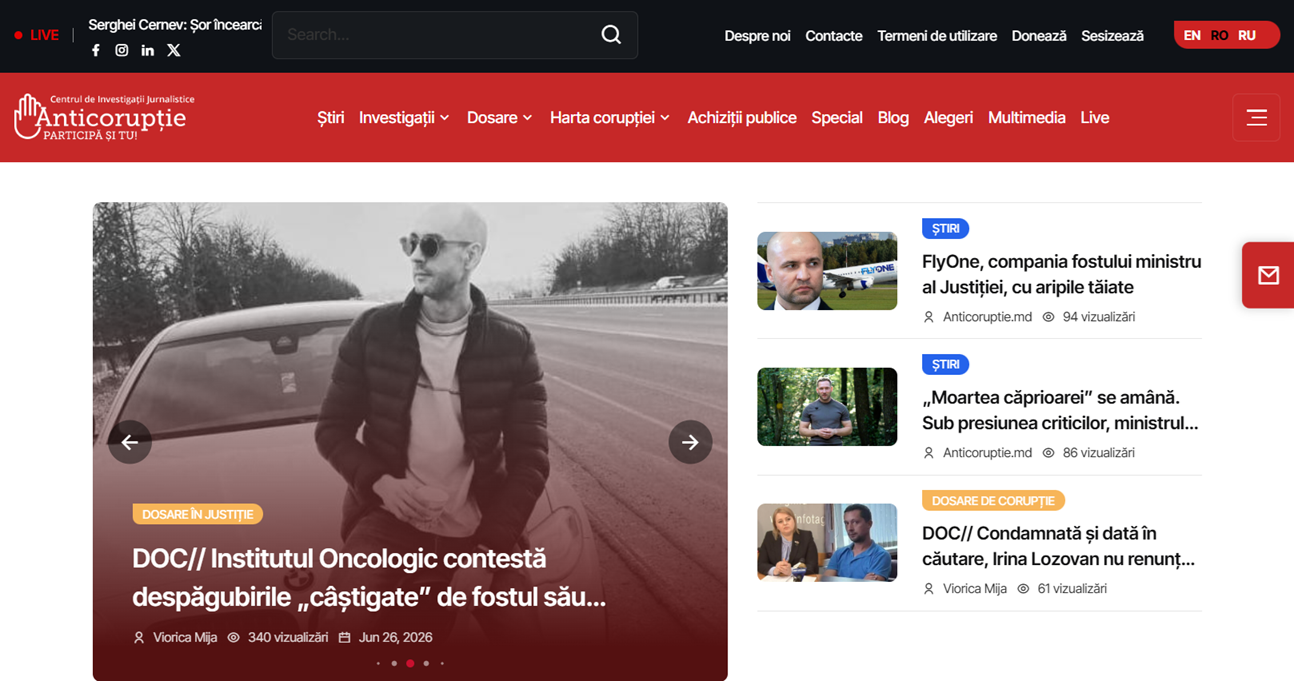Expand the Investigații dropdown
The height and width of the screenshot is (681, 1294).
pos(404,117)
